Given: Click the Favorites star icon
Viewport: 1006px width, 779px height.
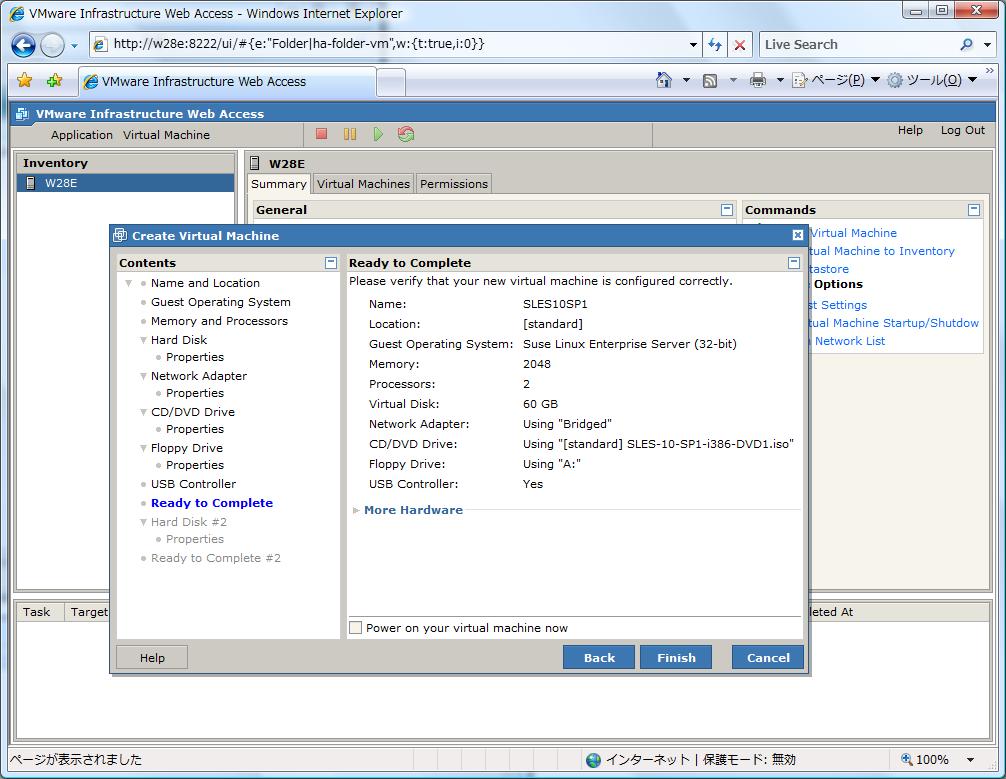Looking at the screenshot, I should [24, 80].
